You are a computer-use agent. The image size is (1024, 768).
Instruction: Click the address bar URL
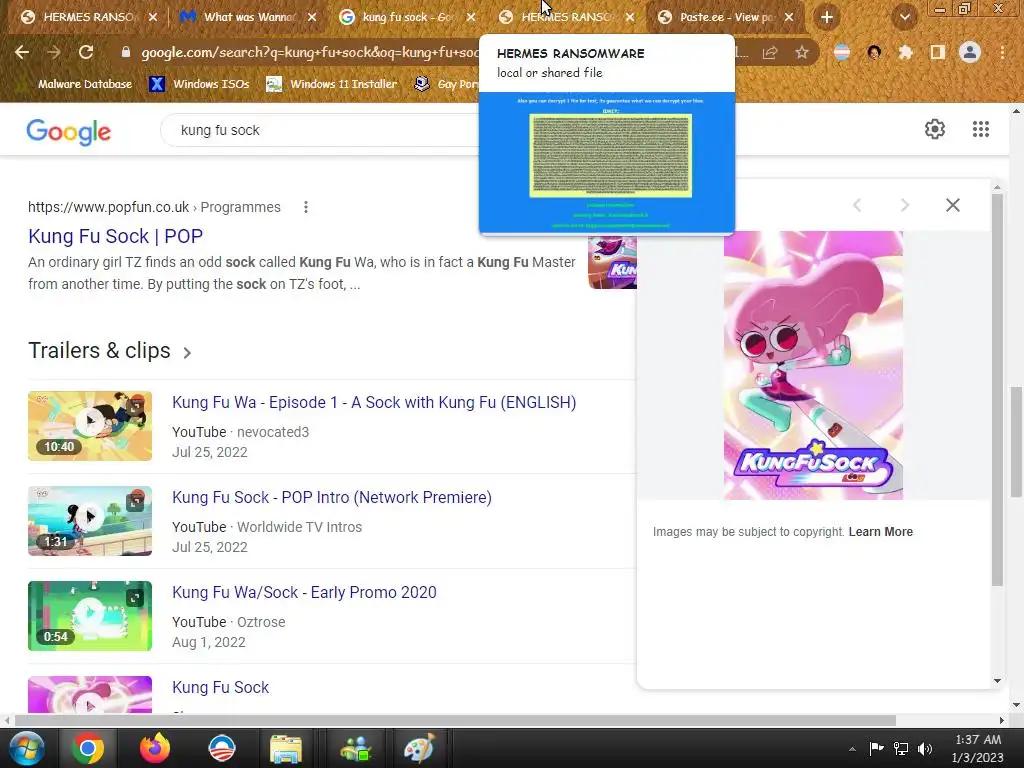[310, 52]
